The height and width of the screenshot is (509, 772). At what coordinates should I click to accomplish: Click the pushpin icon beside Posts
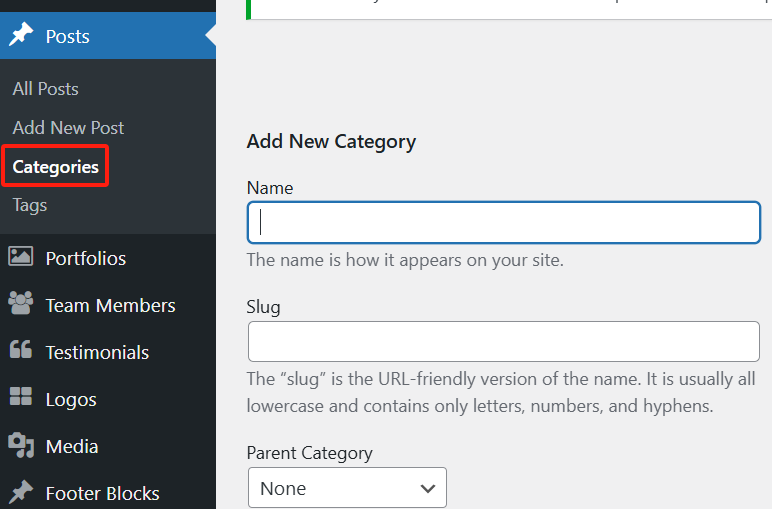(20, 36)
